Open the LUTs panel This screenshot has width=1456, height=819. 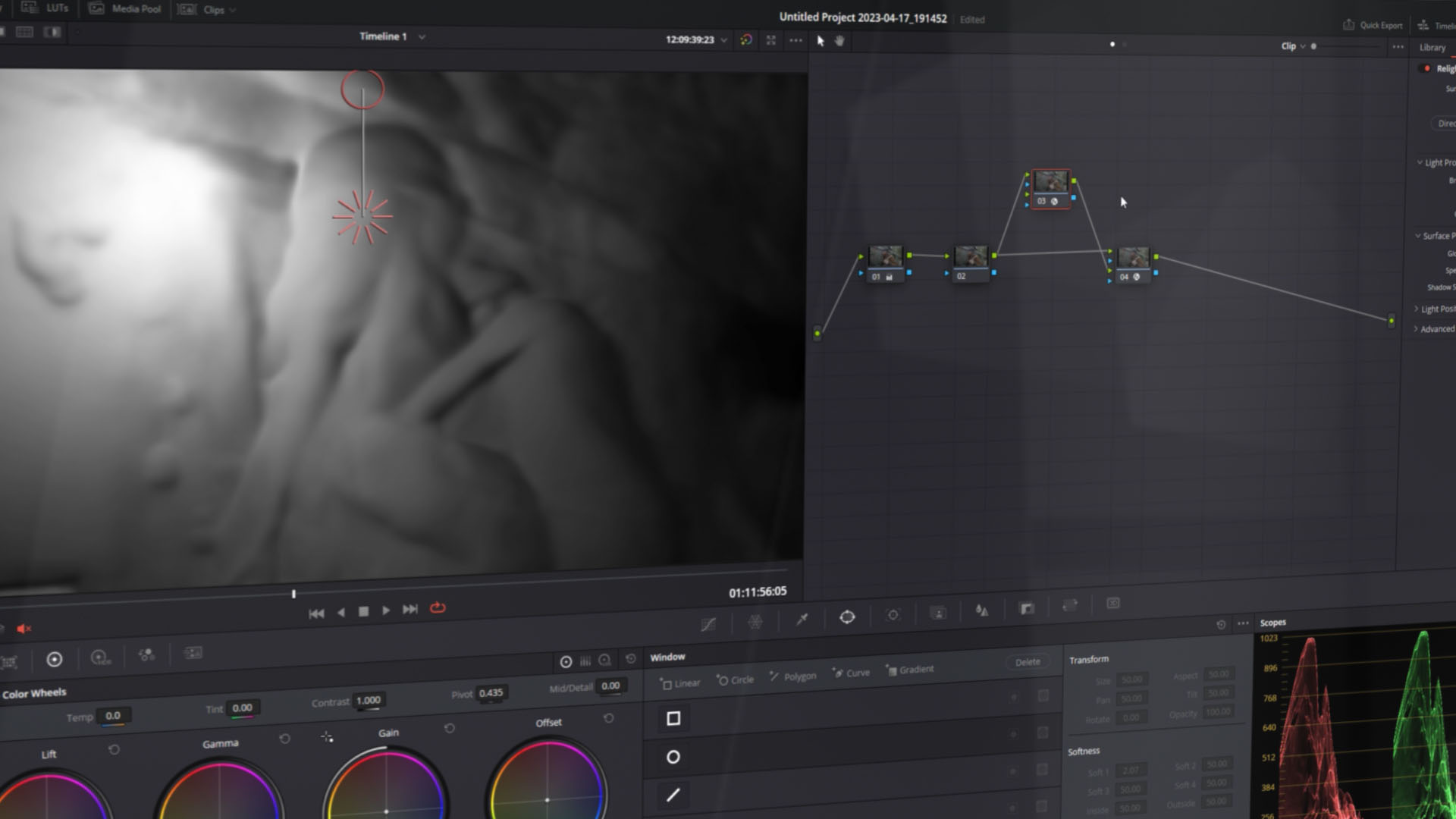(x=45, y=8)
